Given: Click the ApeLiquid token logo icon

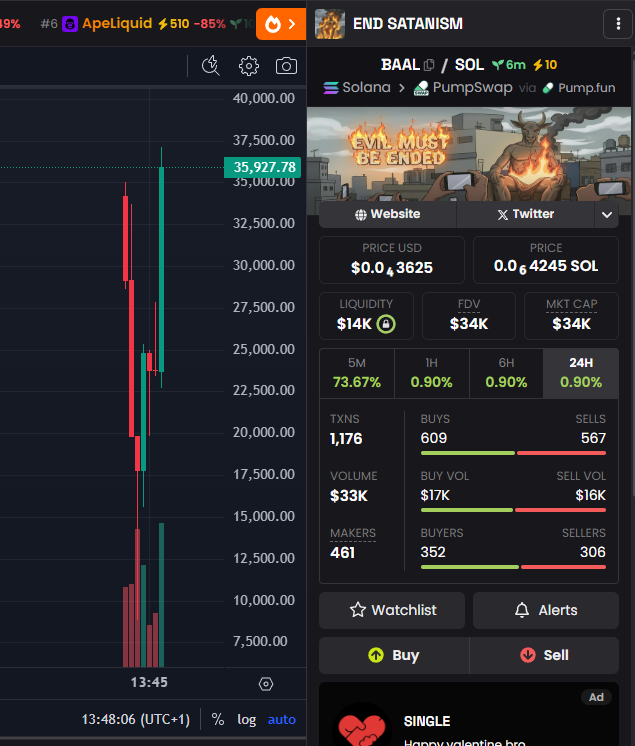Looking at the screenshot, I should pos(70,24).
